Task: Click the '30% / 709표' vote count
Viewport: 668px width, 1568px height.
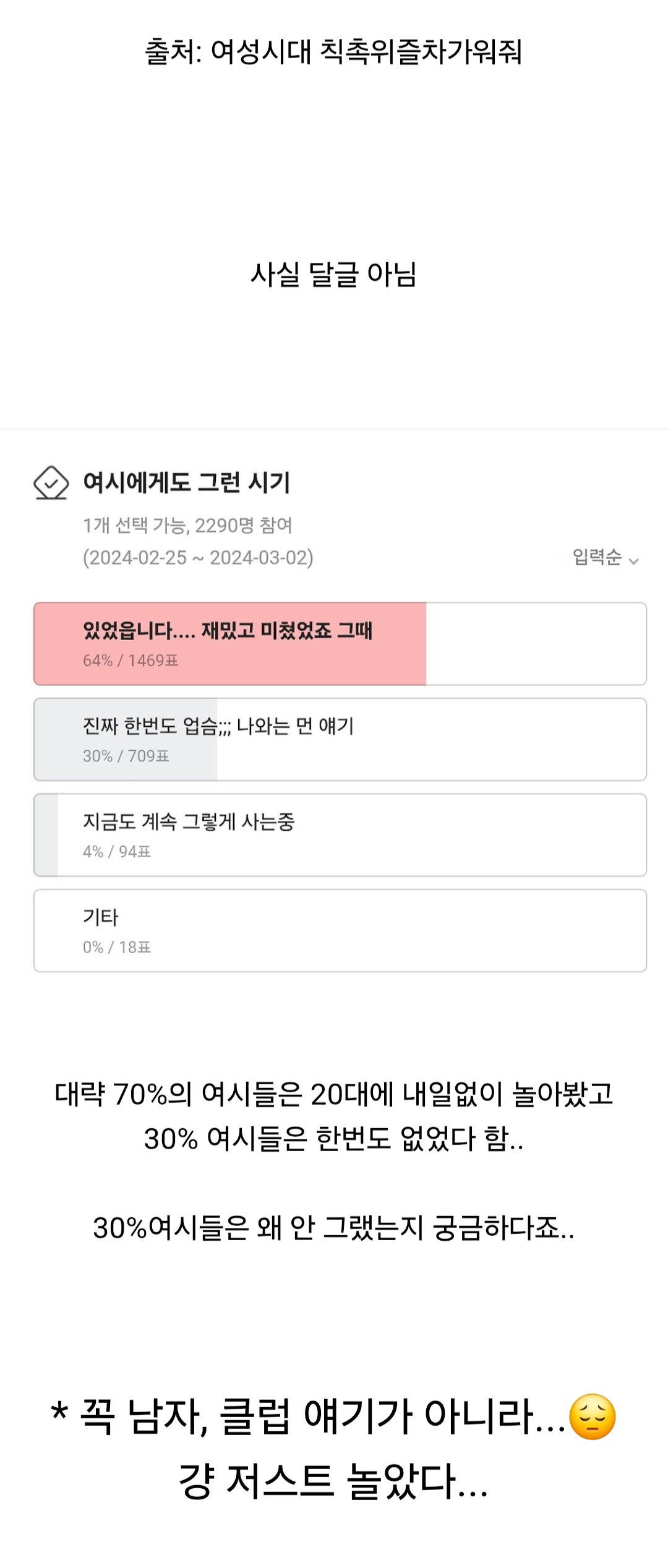Action: (x=126, y=756)
